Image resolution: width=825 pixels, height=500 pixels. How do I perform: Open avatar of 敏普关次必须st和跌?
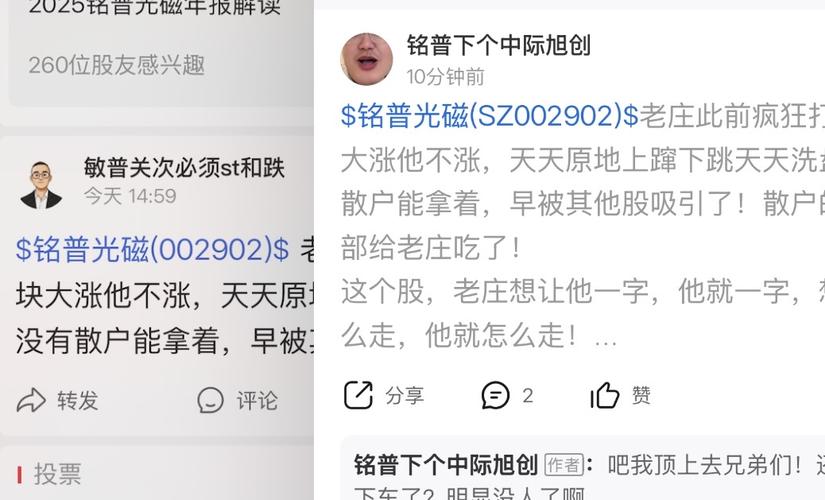[x=41, y=185]
